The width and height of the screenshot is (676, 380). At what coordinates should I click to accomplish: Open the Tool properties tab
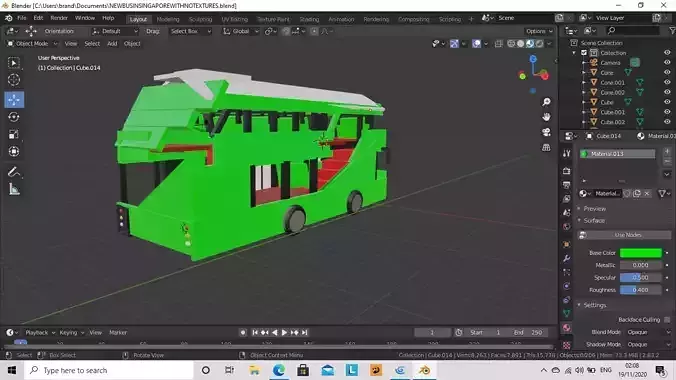click(x=566, y=154)
